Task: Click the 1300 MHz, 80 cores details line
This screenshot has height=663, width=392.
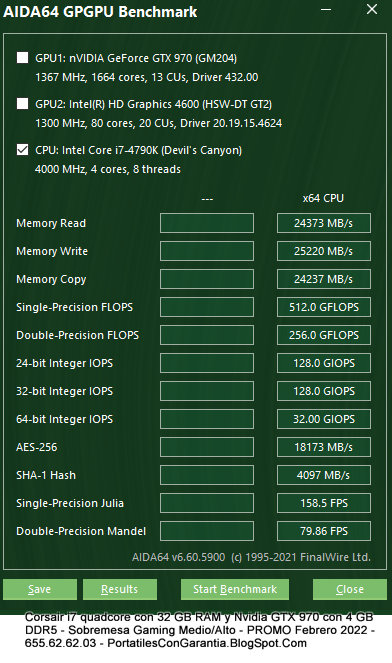Action: click(159, 123)
